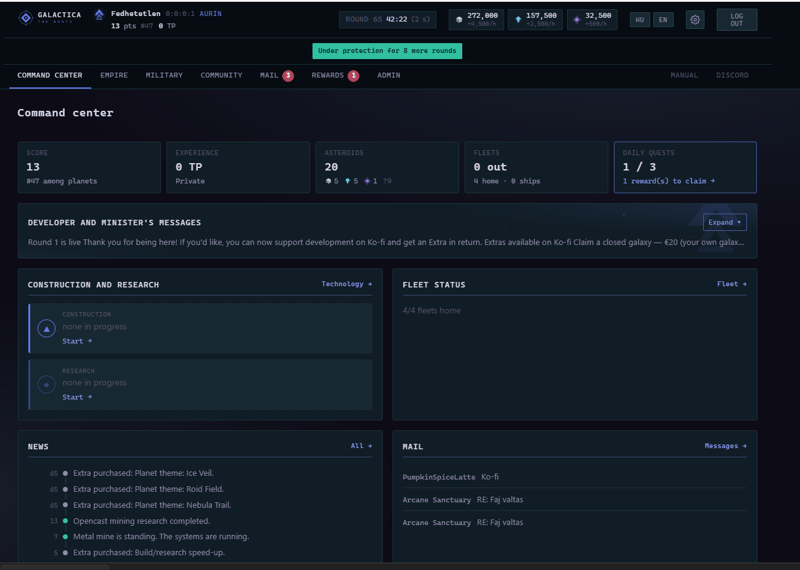The width and height of the screenshot is (800, 570).
Task: Open the Admin tab
Action: 388,76
